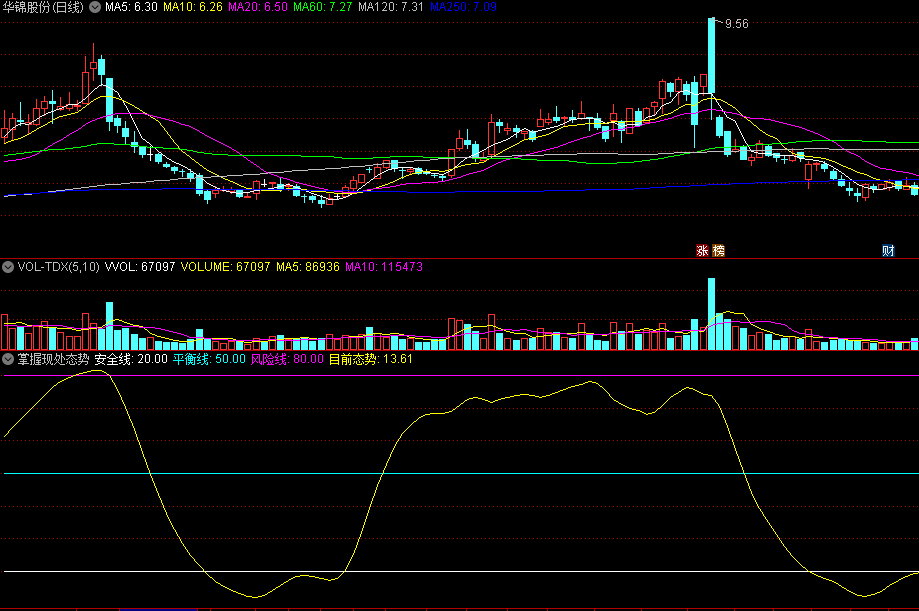Click the 平衡线: 50.00 label
Screen dimensions: 919x611
click(x=209, y=359)
